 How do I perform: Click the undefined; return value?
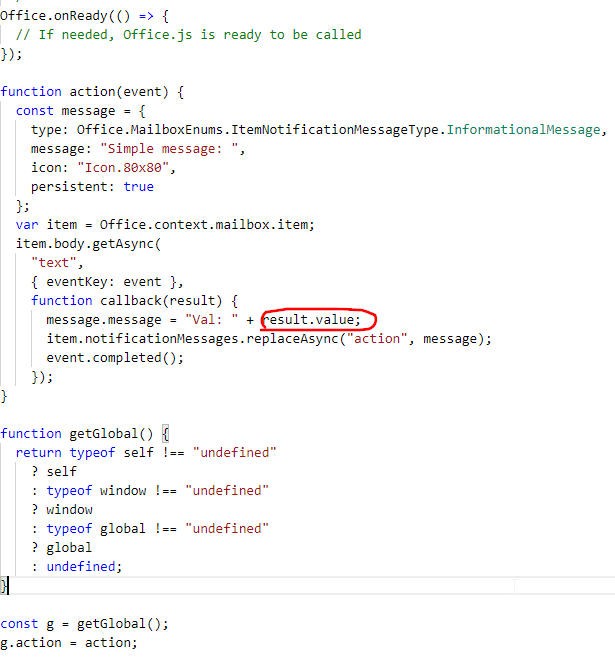click(84, 567)
